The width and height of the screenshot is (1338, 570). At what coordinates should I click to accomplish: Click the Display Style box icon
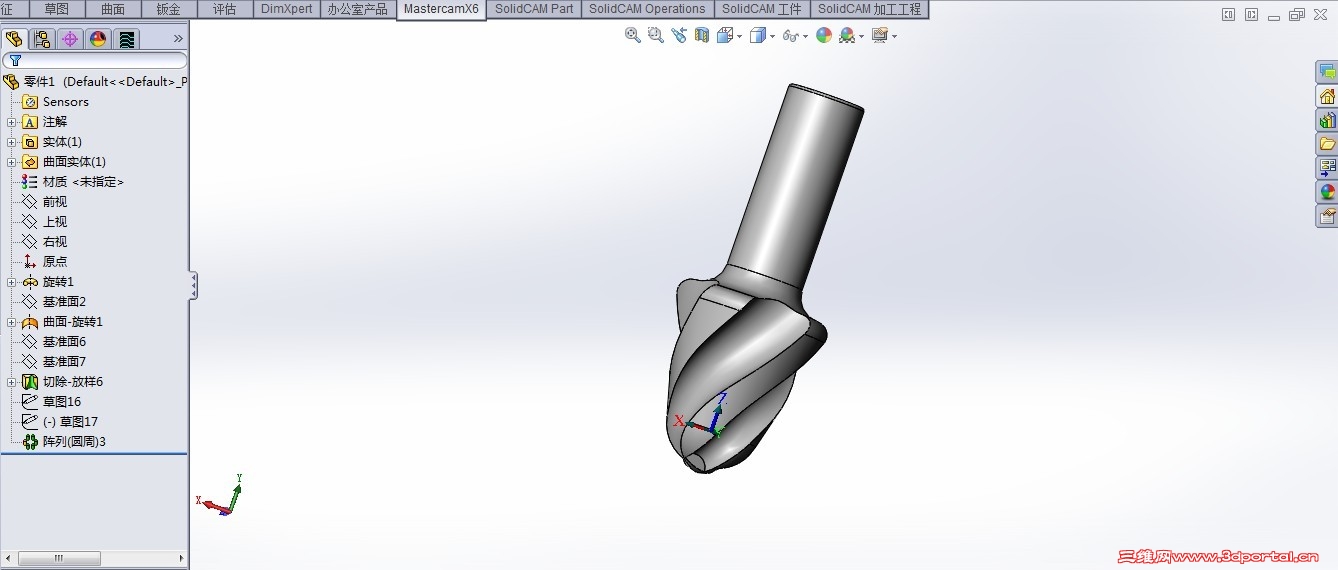click(x=758, y=35)
